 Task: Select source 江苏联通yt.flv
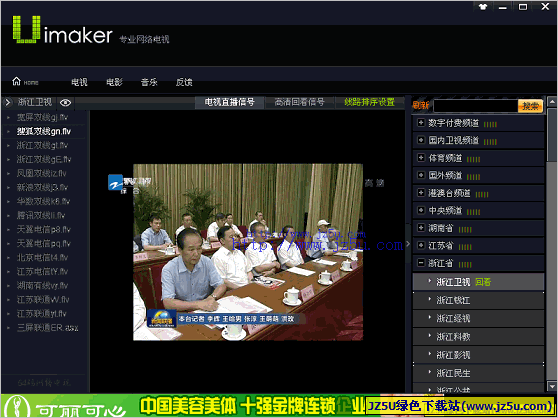[43, 314]
